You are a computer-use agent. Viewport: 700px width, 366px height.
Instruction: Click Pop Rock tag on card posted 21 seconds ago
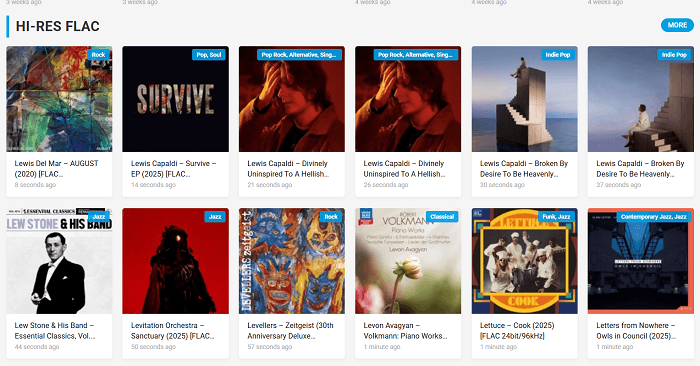tap(299, 54)
